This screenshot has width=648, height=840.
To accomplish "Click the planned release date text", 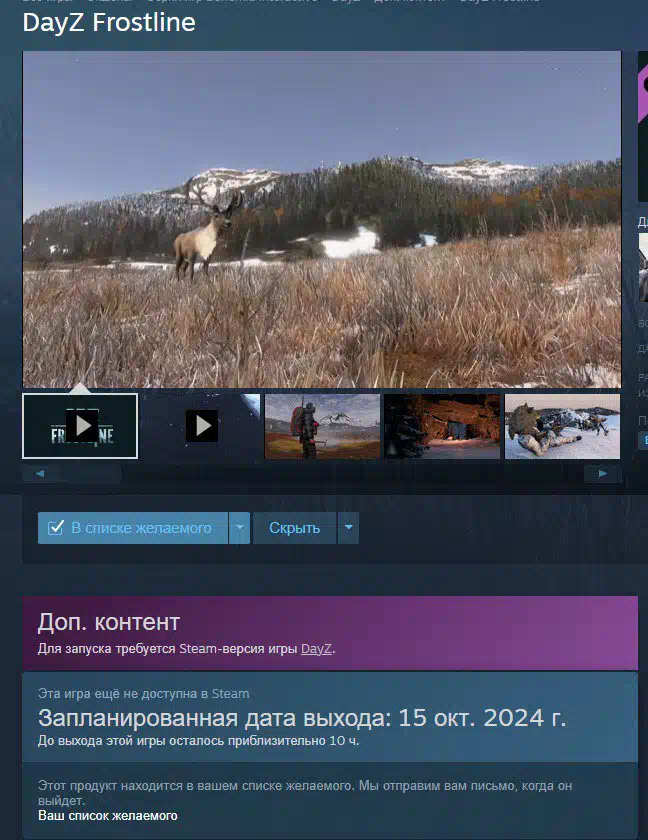I will click(x=302, y=718).
